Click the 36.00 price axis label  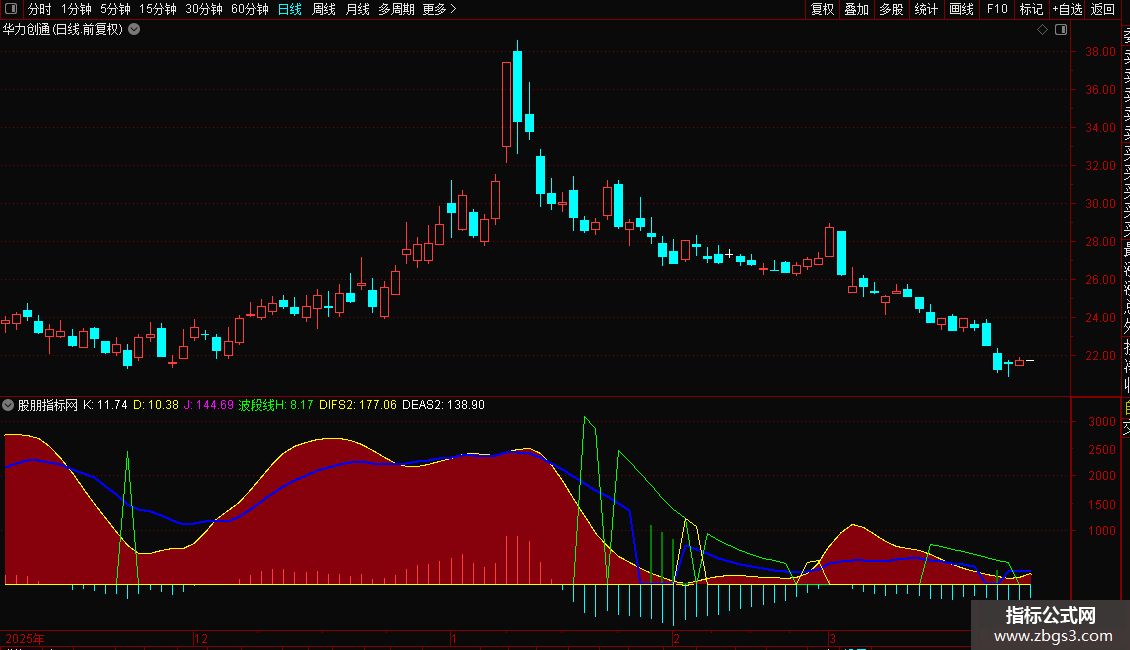(1100, 90)
